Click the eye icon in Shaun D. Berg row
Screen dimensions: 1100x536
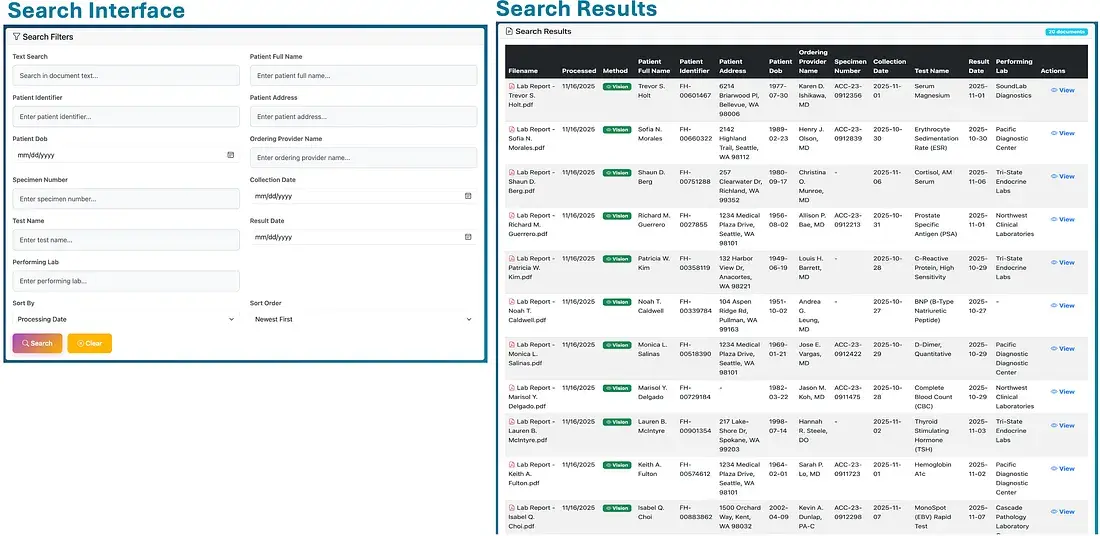(x=1053, y=177)
